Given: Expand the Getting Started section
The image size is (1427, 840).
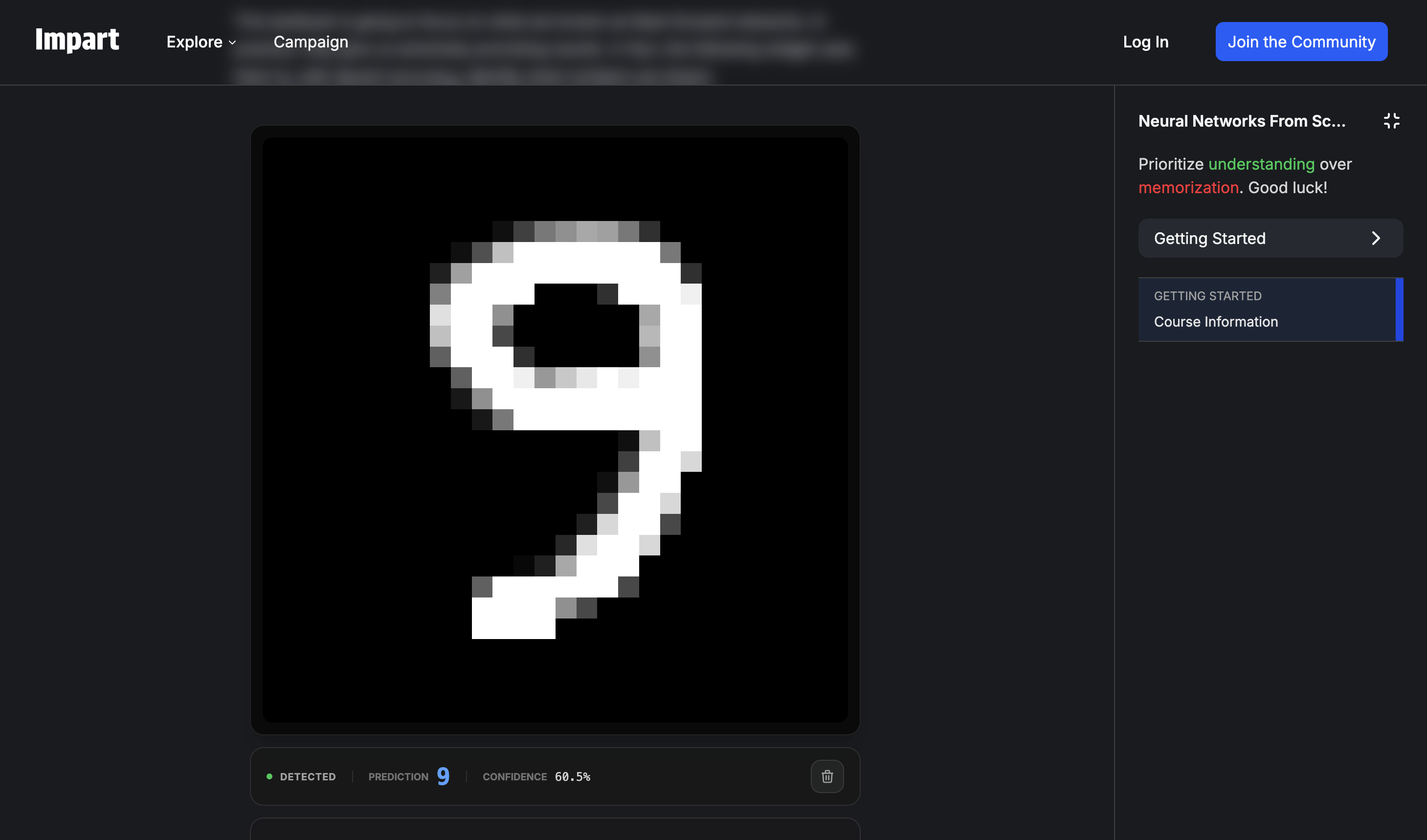Looking at the screenshot, I should (x=1210, y=238).
